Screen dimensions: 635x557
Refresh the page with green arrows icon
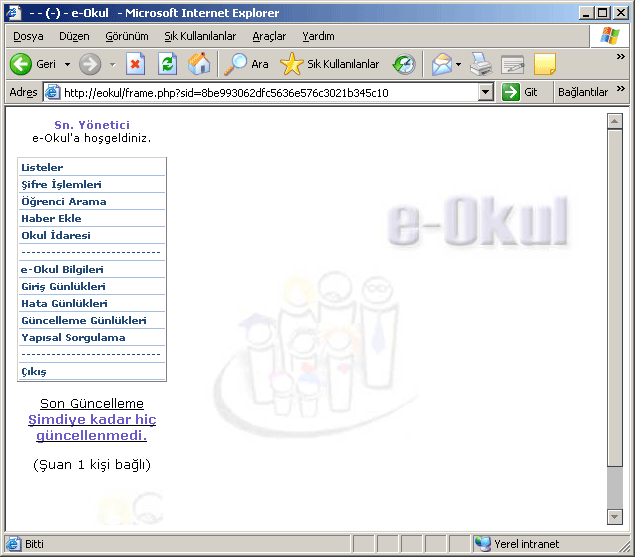(167, 64)
